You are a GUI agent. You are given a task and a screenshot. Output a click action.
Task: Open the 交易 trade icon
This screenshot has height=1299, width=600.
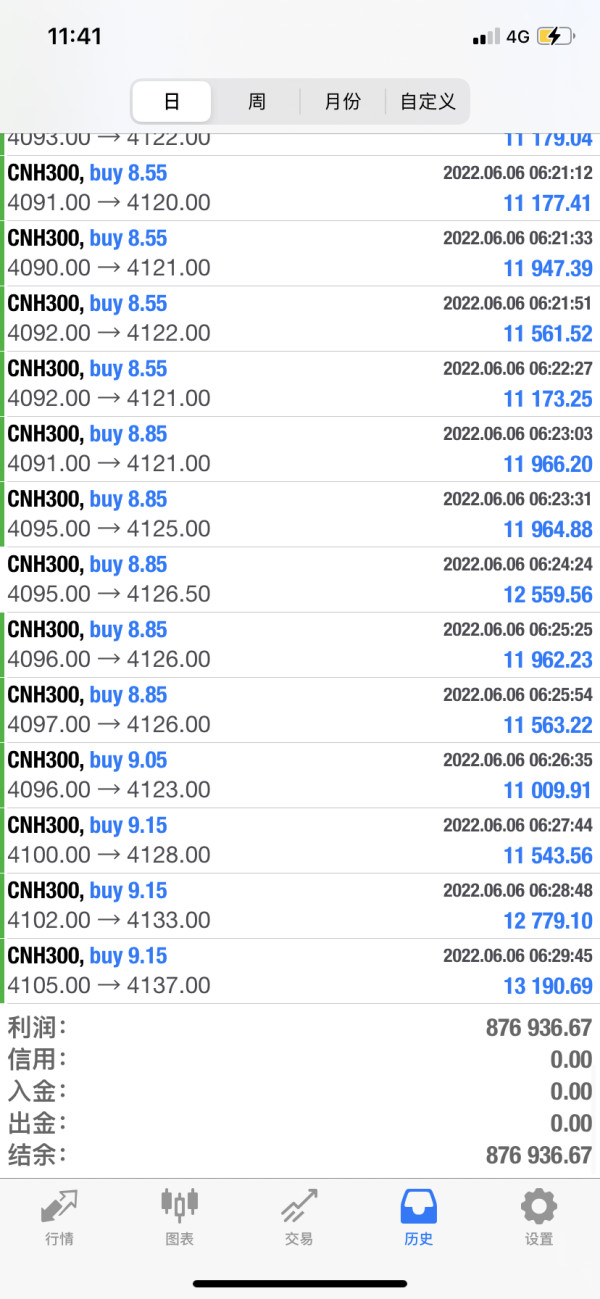point(299,1207)
